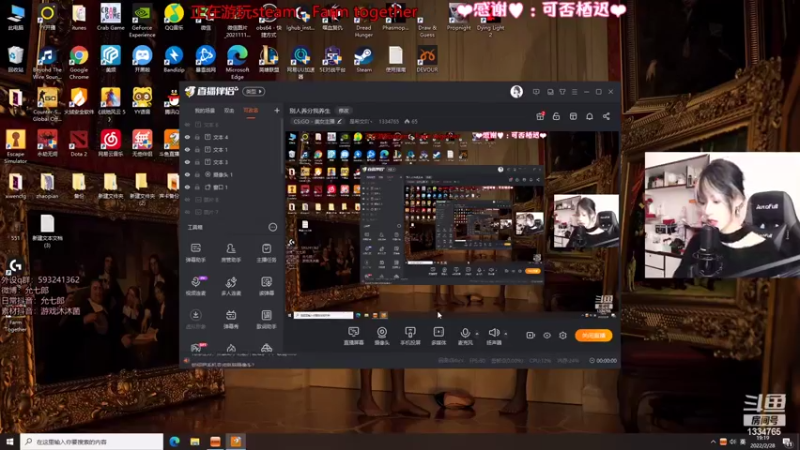Open the 弹幕秀 danmaku show tool

pos(231,319)
